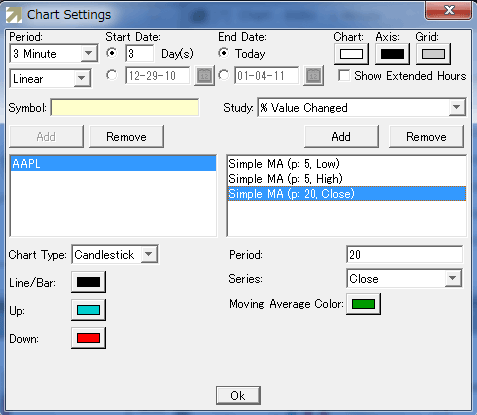The image size is (477, 415).
Task: Click the Chart Settings title bar icon
Action: pyautogui.click(x=14, y=15)
